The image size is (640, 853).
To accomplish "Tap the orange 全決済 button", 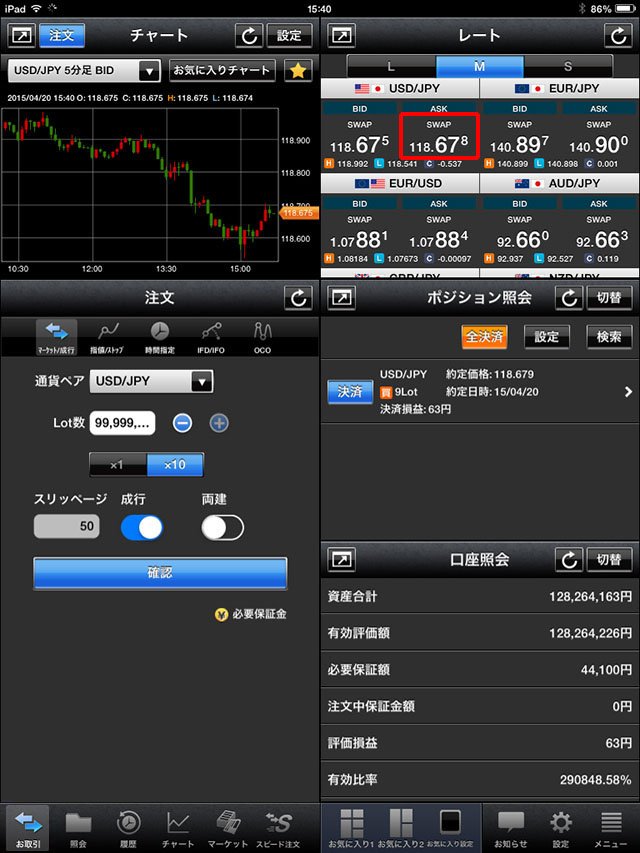I will pos(484,337).
